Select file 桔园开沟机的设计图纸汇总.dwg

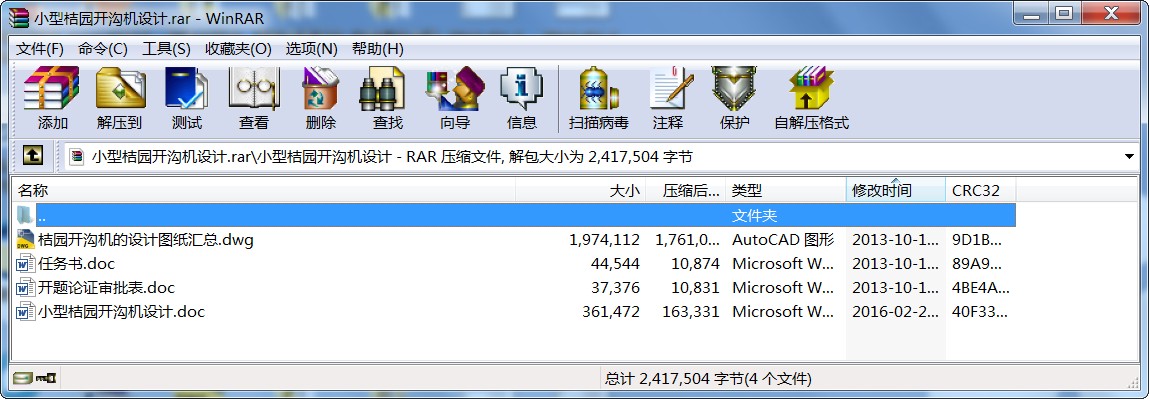[x=146, y=239]
